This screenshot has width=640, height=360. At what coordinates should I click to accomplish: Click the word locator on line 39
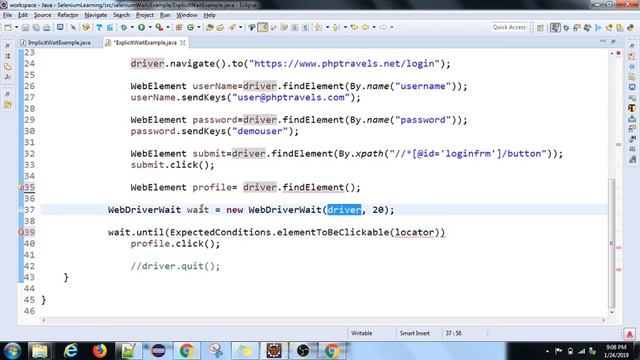coord(414,232)
